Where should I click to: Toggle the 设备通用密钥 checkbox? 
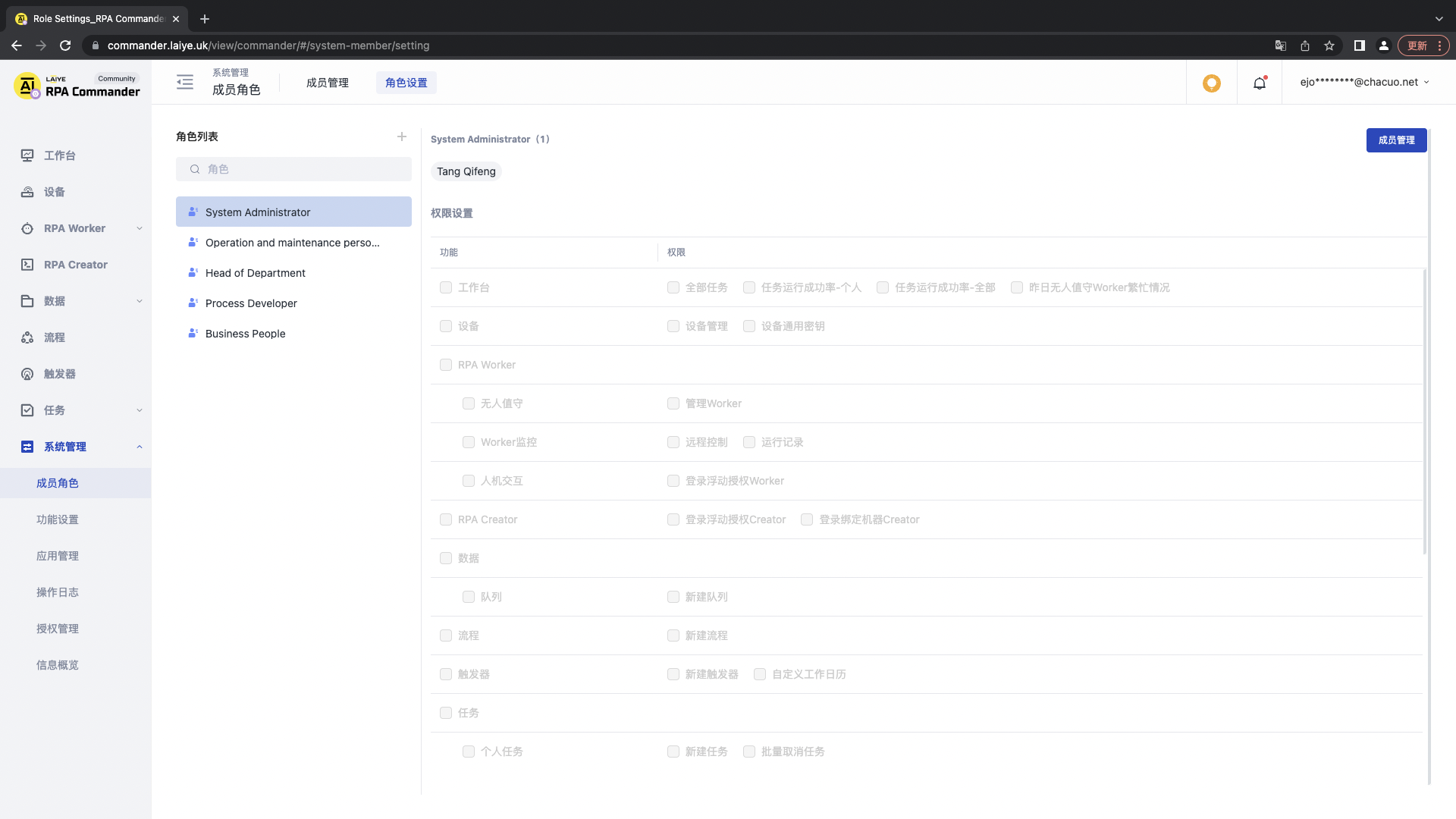click(749, 326)
